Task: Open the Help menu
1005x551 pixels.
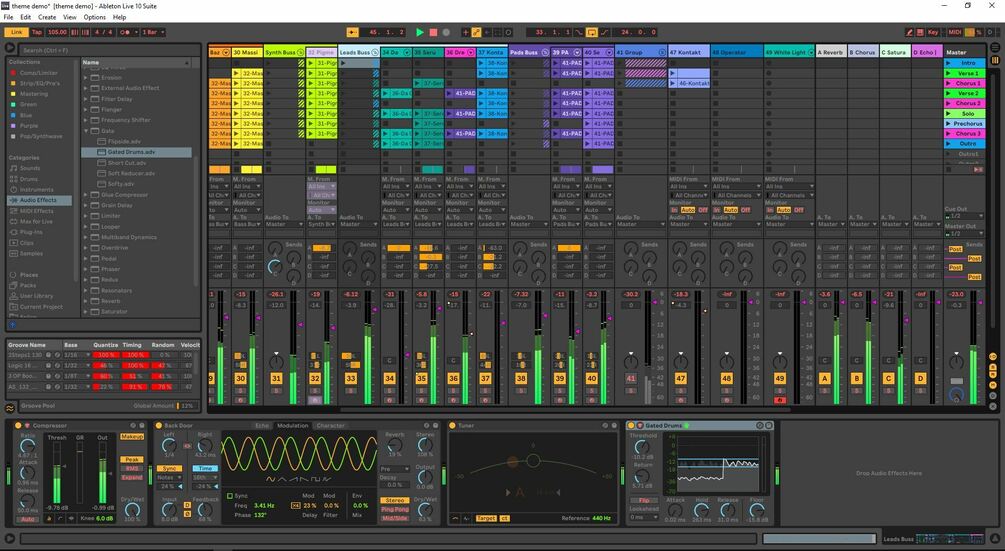Action: pos(119,17)
